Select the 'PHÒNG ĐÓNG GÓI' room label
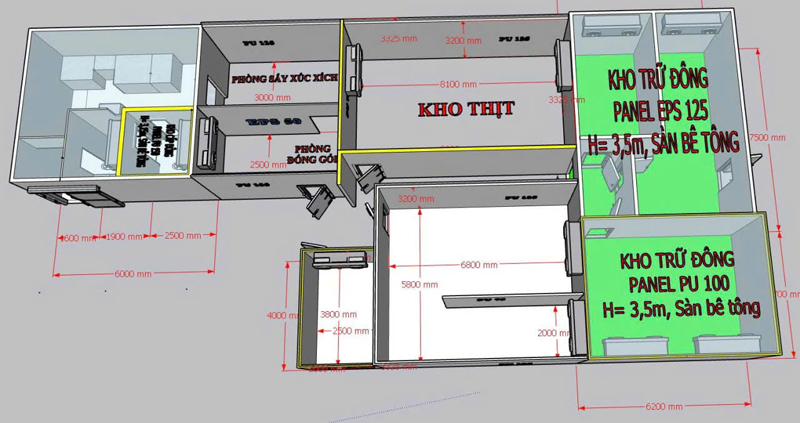 pyautogui.click(x=313, y=154)
